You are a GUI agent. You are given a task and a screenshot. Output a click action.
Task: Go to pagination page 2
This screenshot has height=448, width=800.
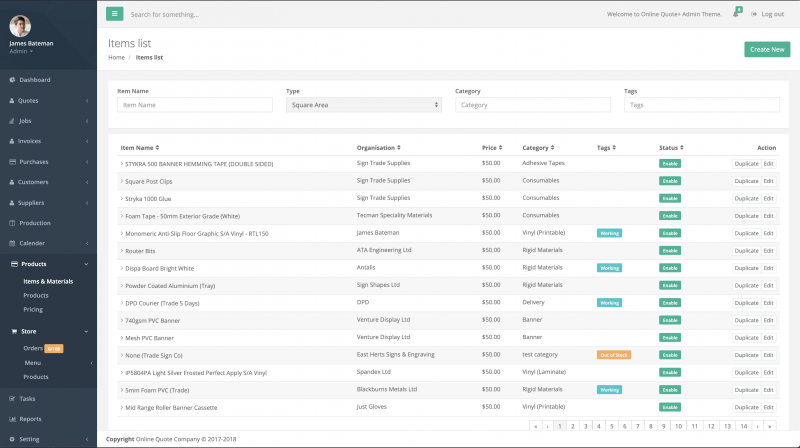click(572, 426)
